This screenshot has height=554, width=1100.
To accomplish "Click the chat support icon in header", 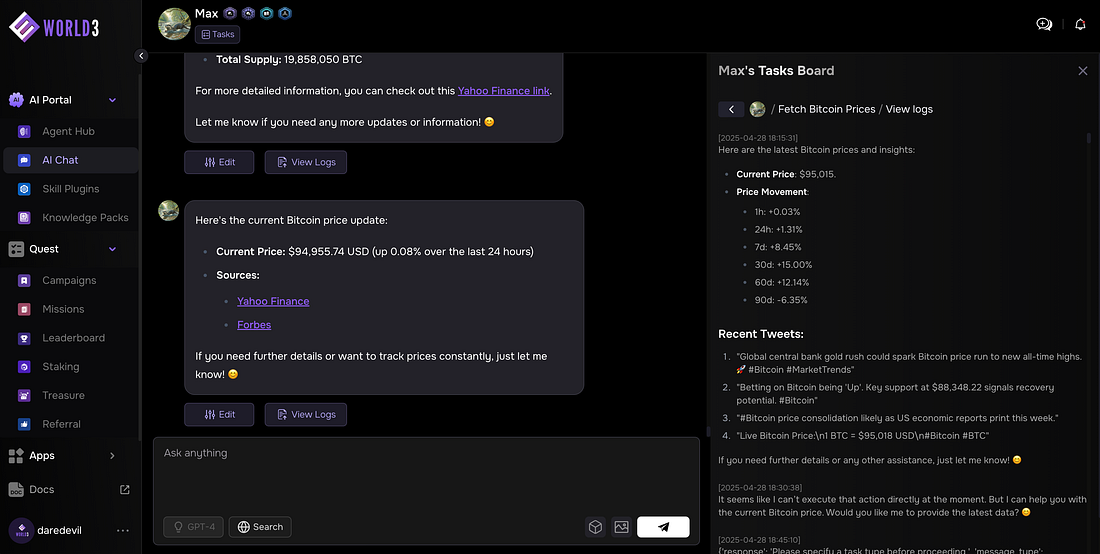I will (x=1044, y=24).
